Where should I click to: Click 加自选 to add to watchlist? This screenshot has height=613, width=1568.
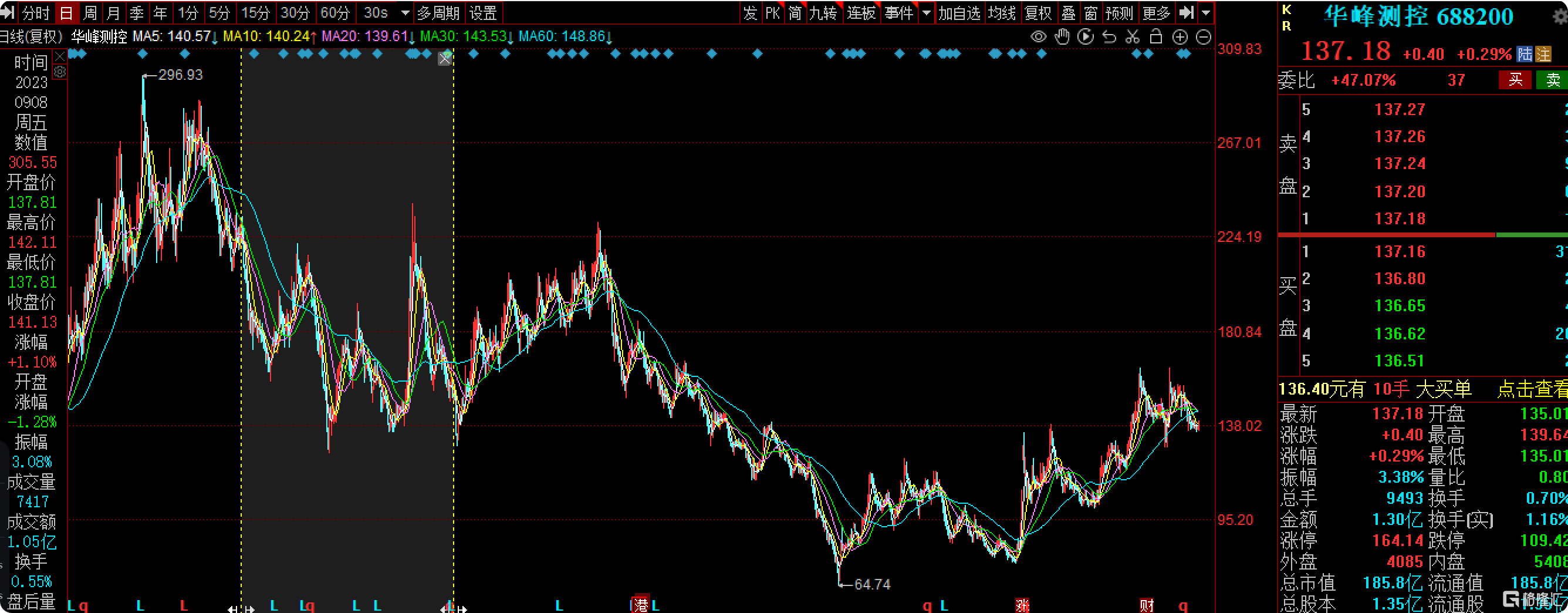tap(959, 13)
